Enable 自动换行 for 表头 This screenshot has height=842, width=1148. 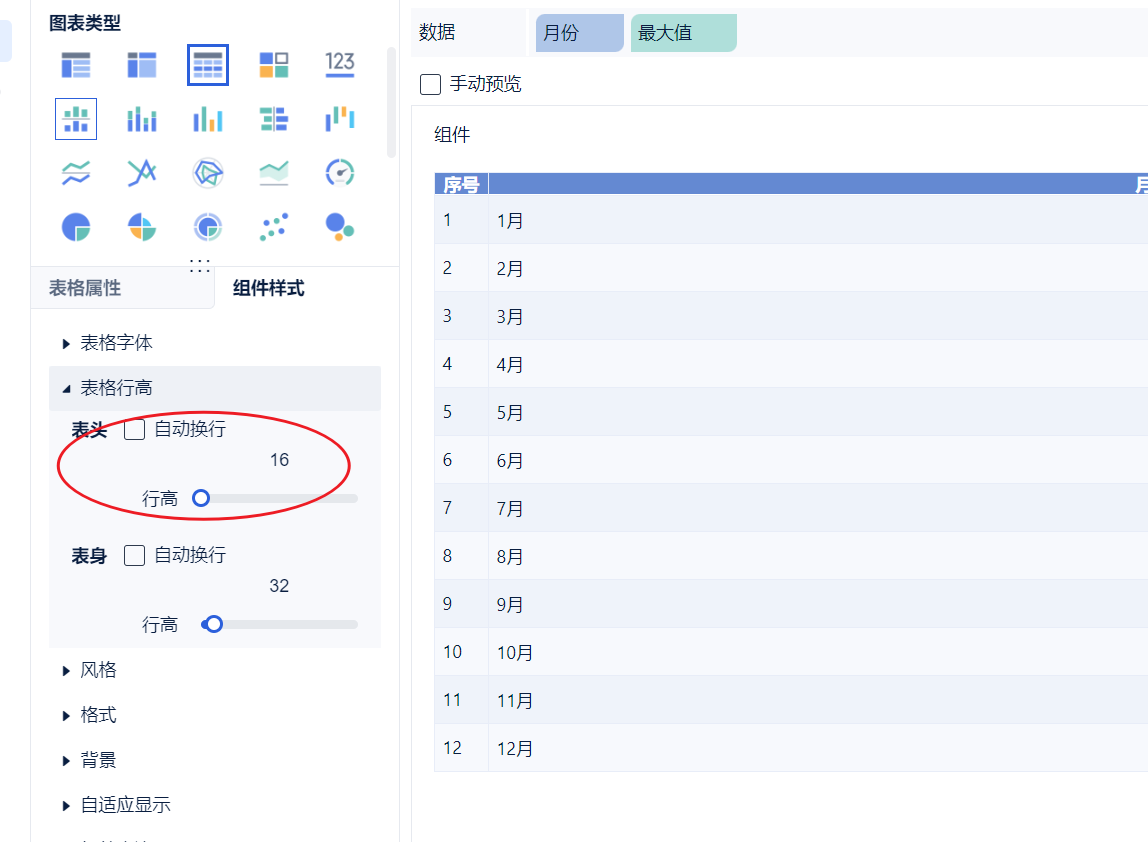pyautogui.click(x=135, y=430)
